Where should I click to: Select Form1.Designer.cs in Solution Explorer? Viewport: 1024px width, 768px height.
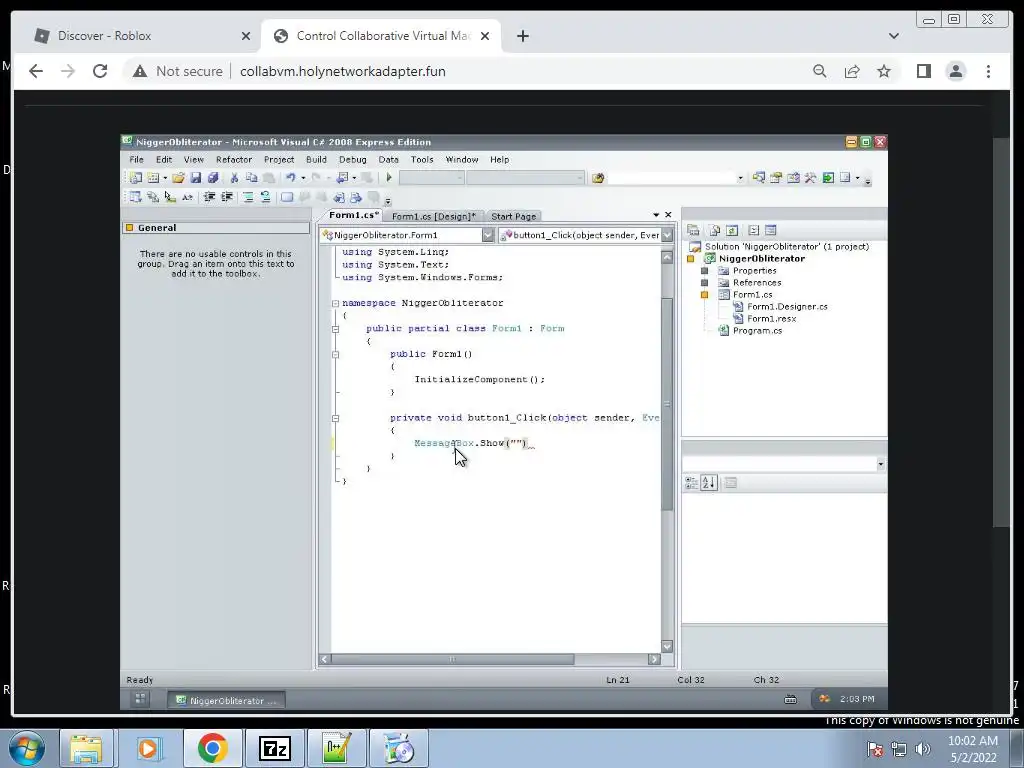coord(787,307)
